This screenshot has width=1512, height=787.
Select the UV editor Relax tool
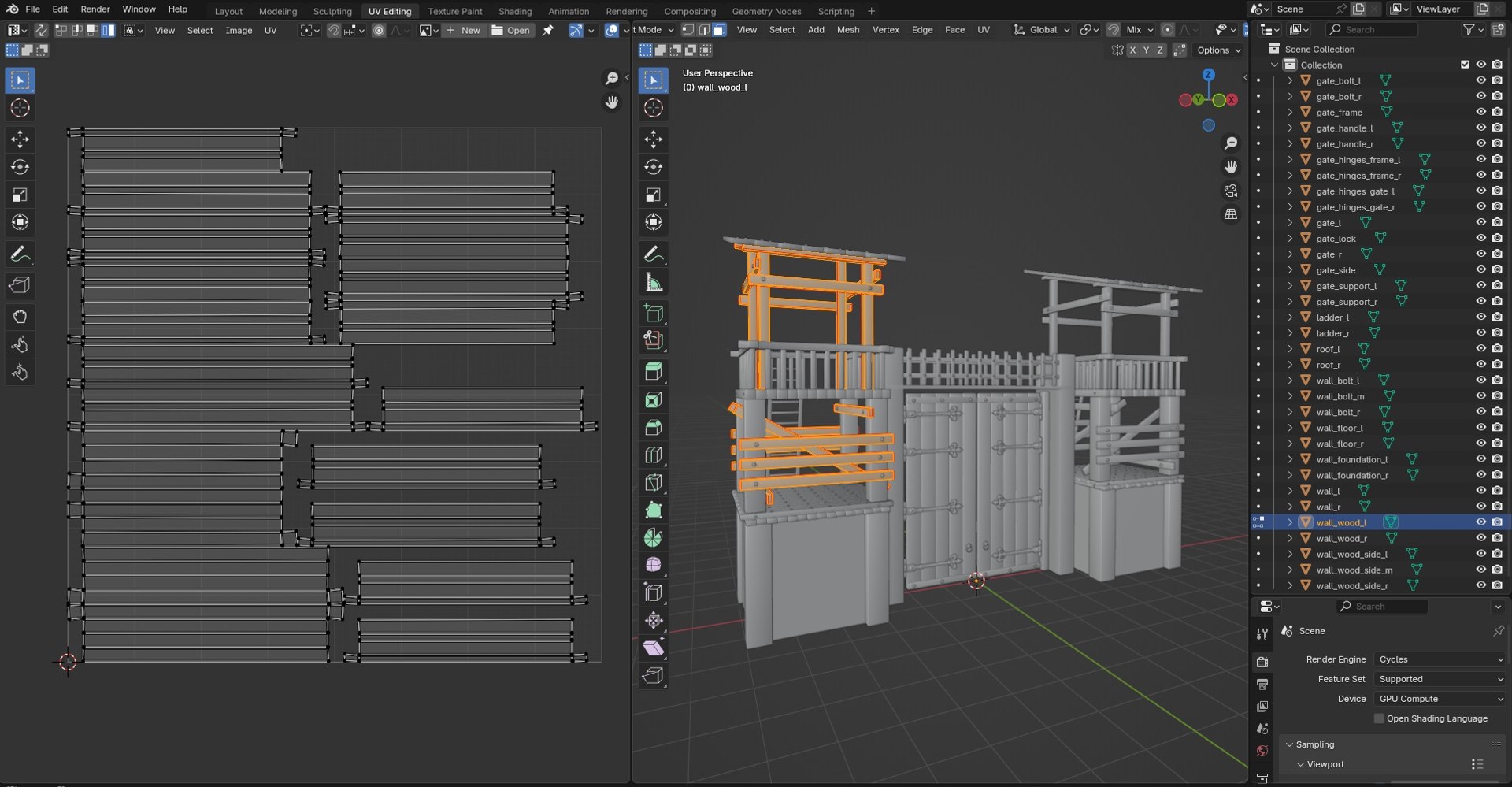point(20,344)
